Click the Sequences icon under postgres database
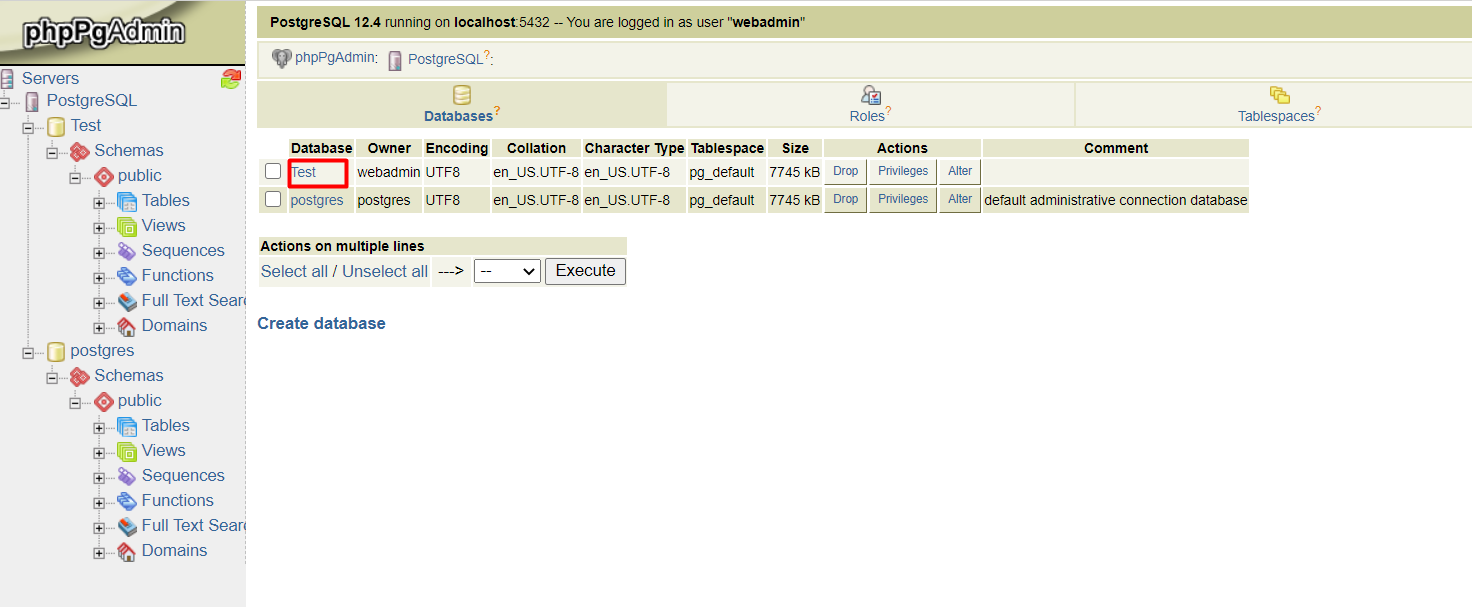 click(127, 476)
